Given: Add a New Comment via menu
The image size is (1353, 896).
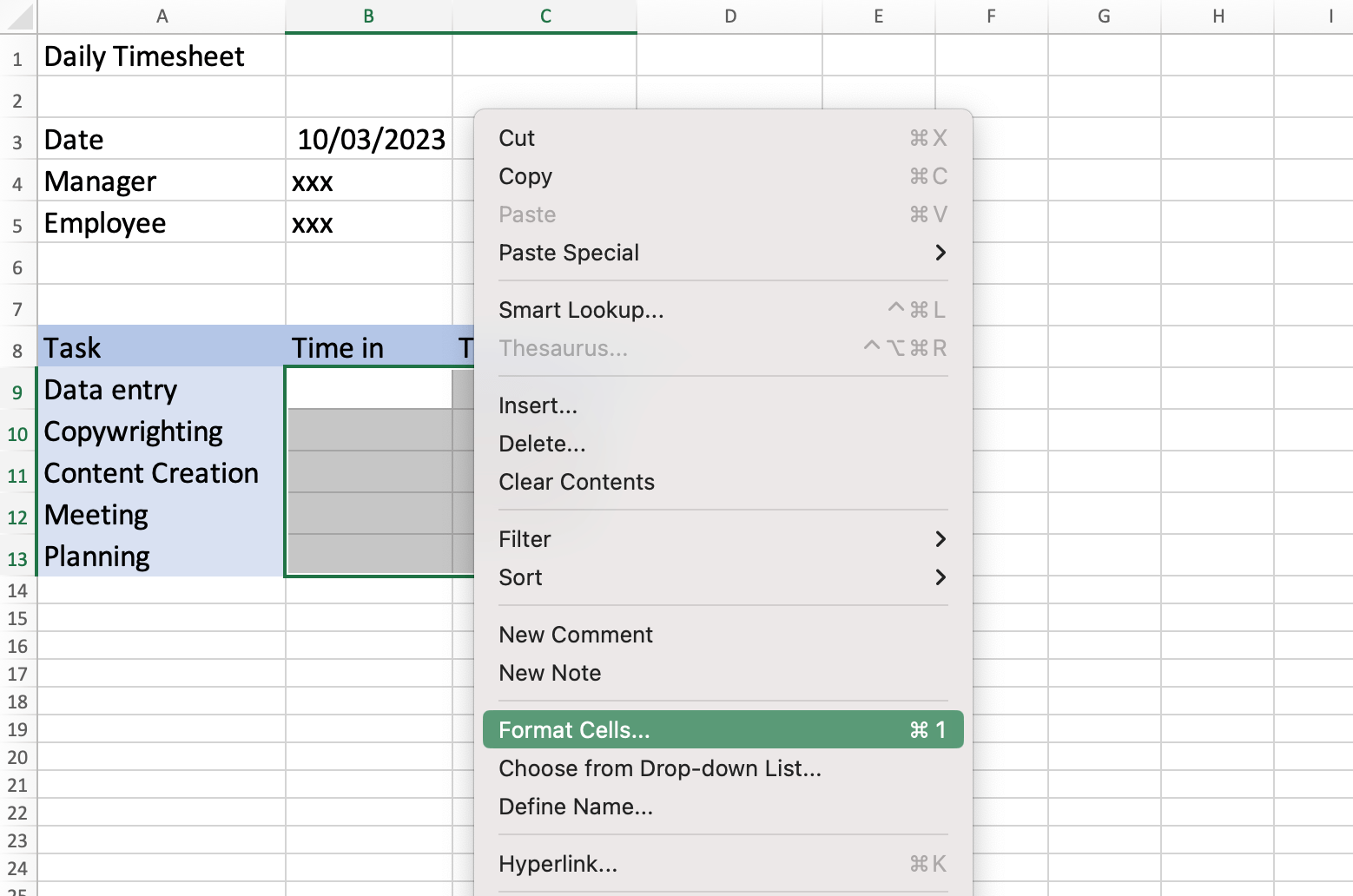Looking at the screenshot, I should point(576,635).
